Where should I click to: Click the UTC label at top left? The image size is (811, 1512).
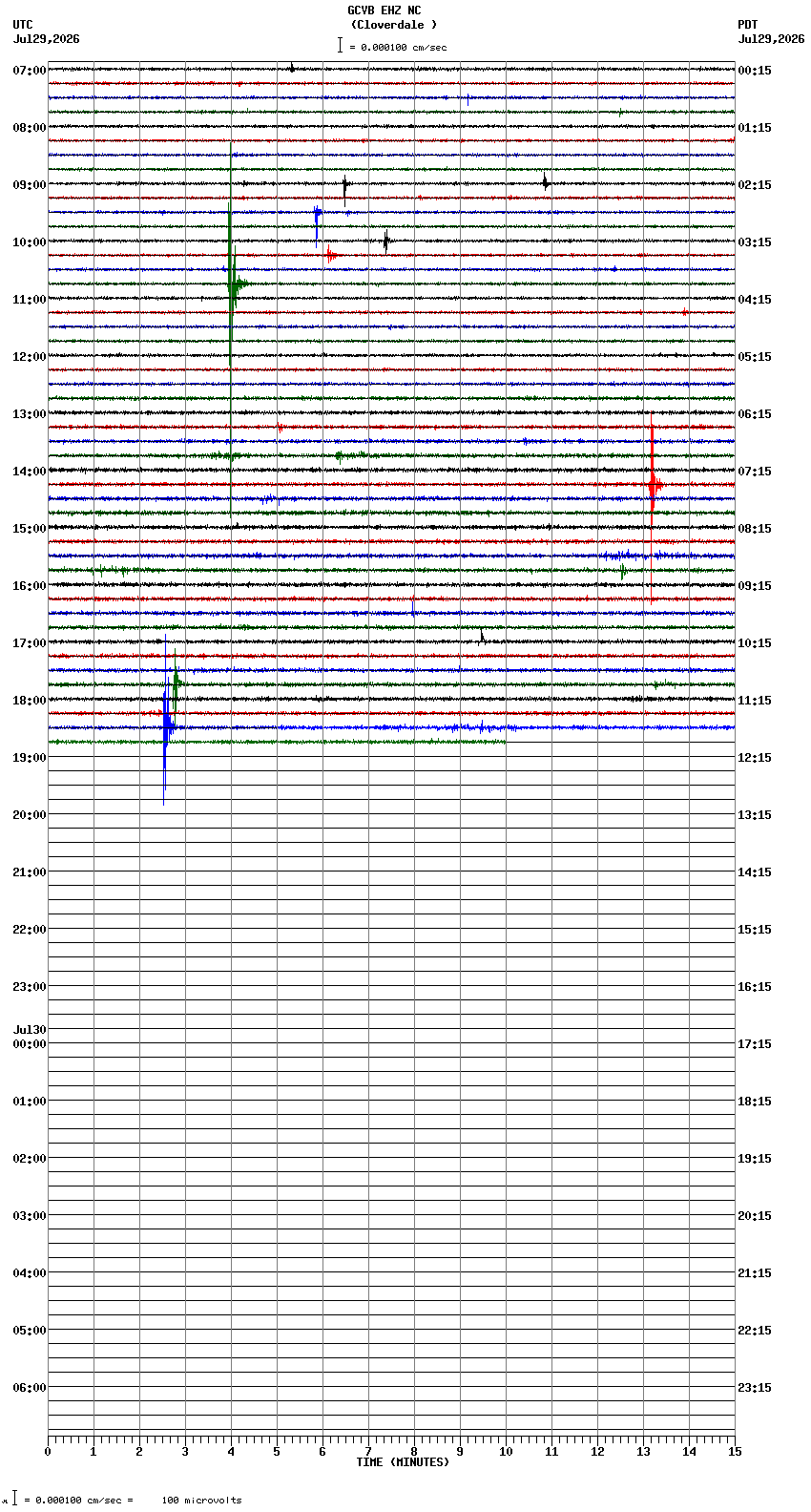point(23,25)
